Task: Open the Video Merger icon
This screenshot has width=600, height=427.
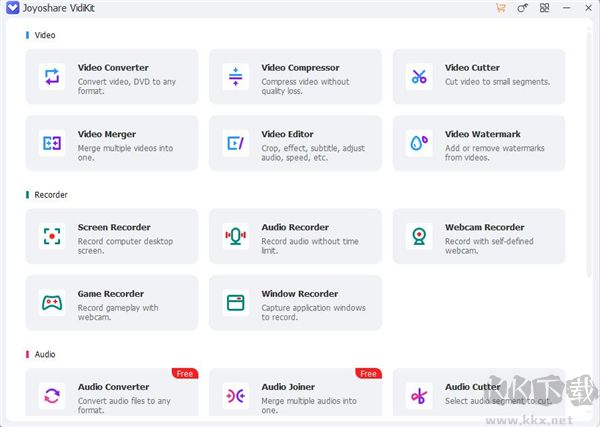Action: click(52, 143)
